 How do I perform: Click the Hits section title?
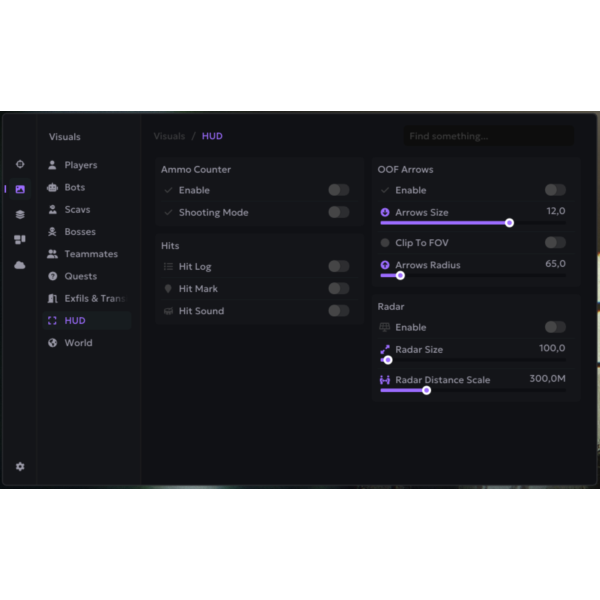[x=170, y=246]
